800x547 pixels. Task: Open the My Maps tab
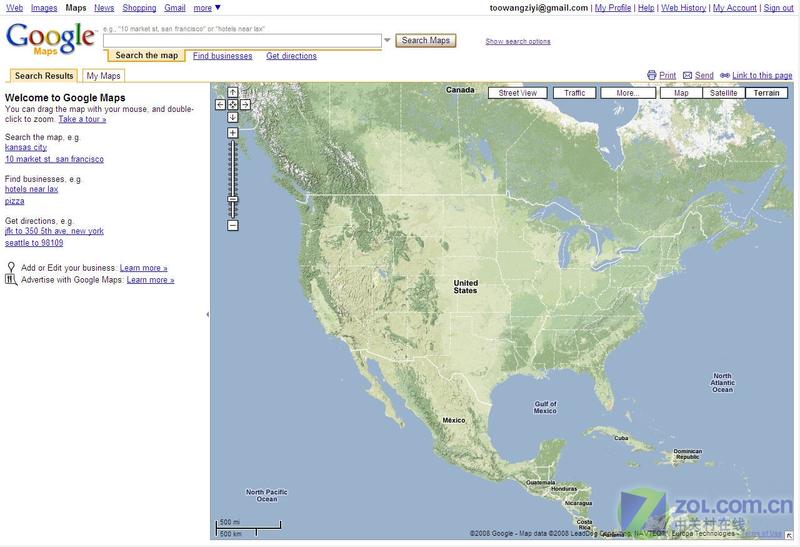pyautogui.click(x=103, y=76)
